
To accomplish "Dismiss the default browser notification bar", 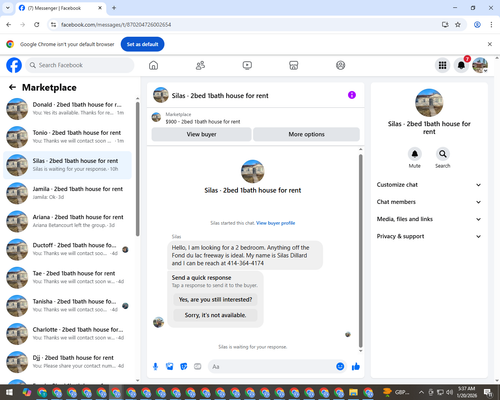I will click(490, 44).
